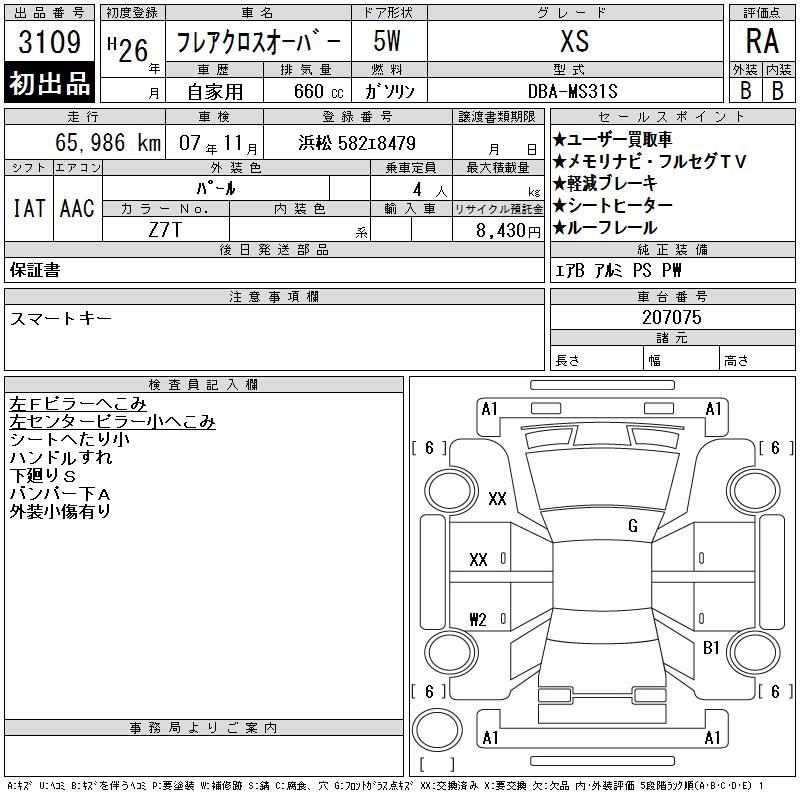Select inspector note 下廻りS
800x800 pixels.
pyautogui.click(x=43, y=476)
